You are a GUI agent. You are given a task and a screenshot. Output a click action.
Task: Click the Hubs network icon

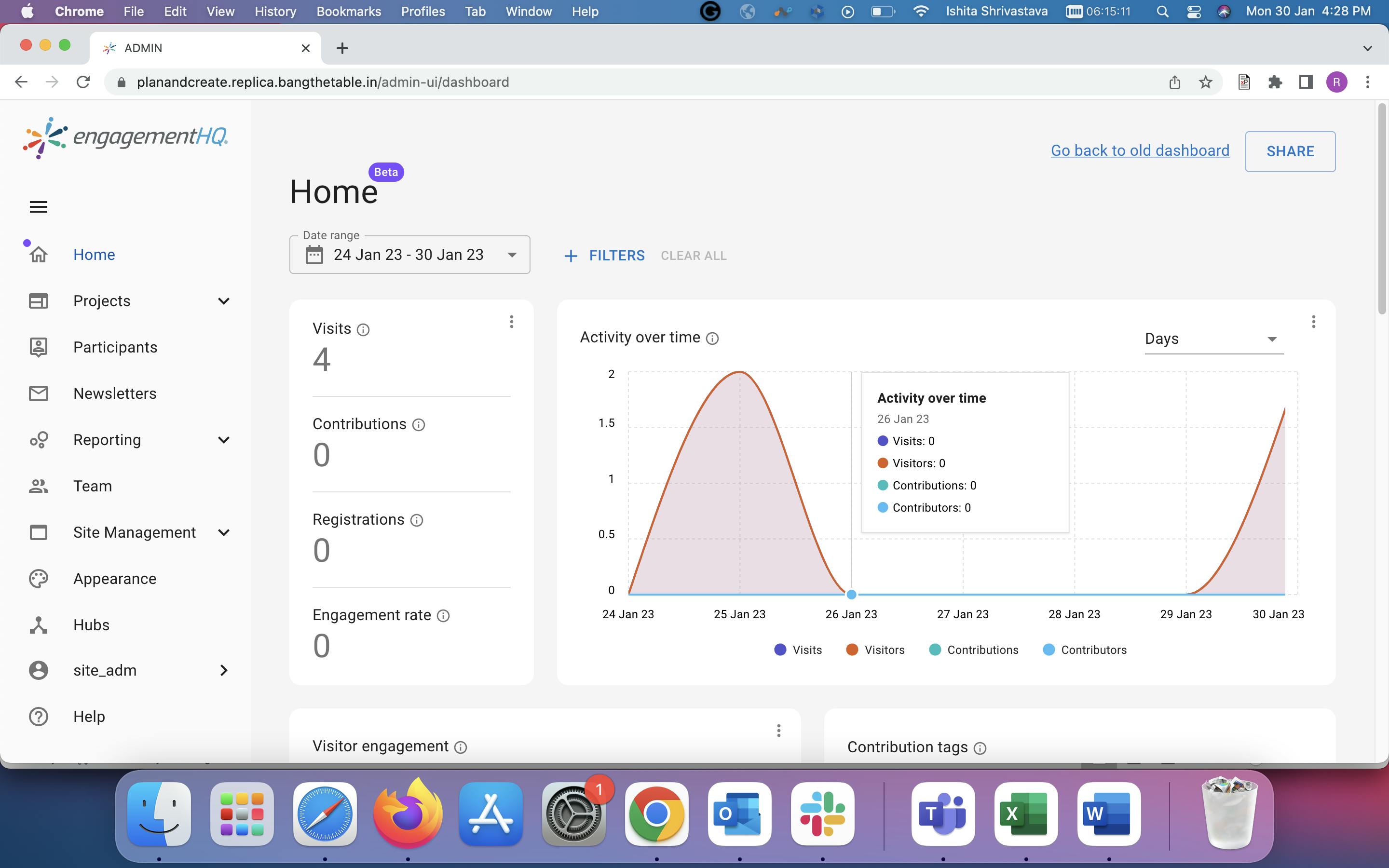pyautogui.click(x=39, y=624)
